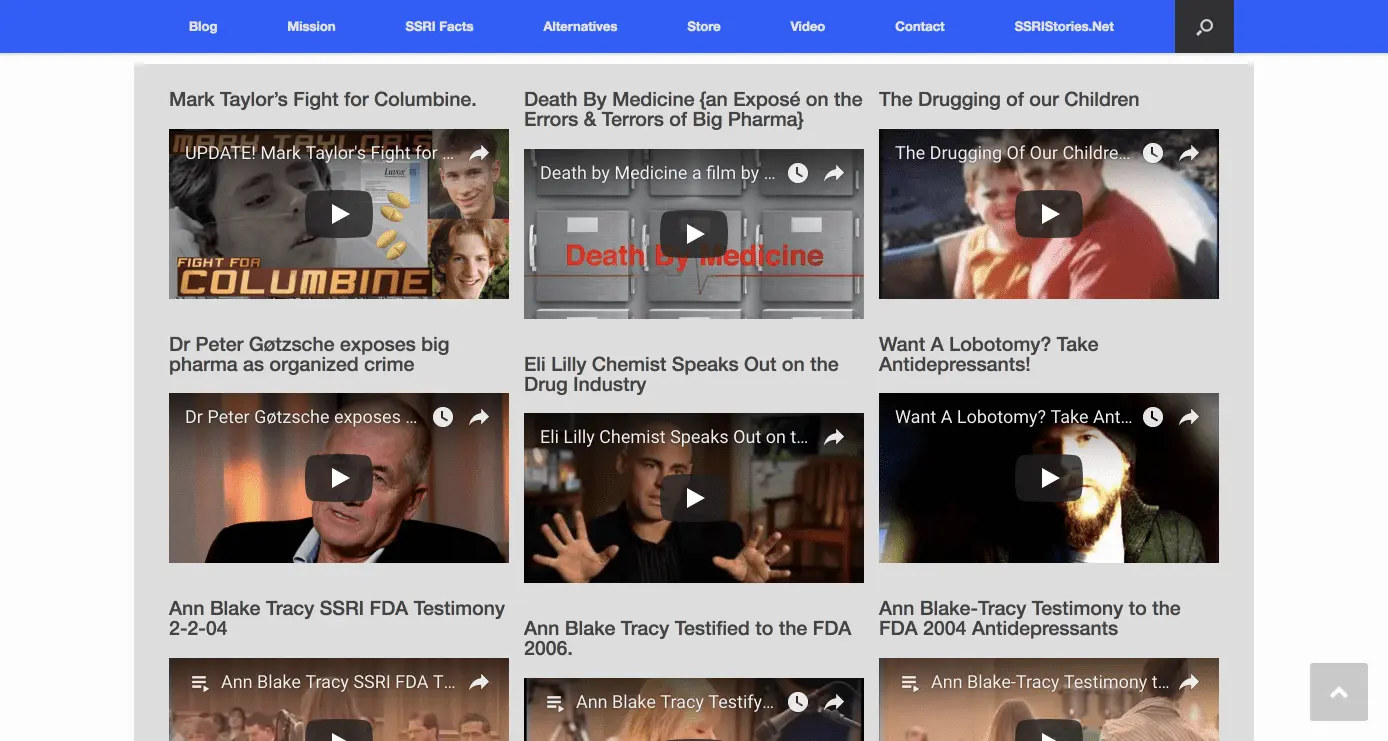Click heading 'Death By Medicine {an Exposé on the Errors'
Image resolution: width=1388 pixels, height=741 pixels.
point(693,109)
